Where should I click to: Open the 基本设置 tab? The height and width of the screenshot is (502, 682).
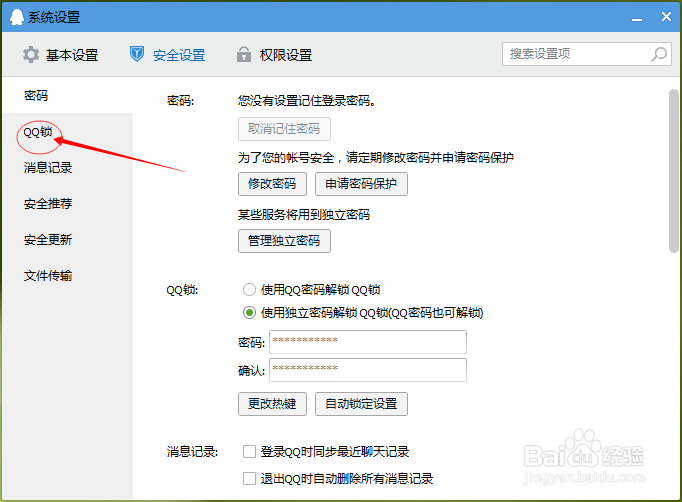click(x=60, y=55)
